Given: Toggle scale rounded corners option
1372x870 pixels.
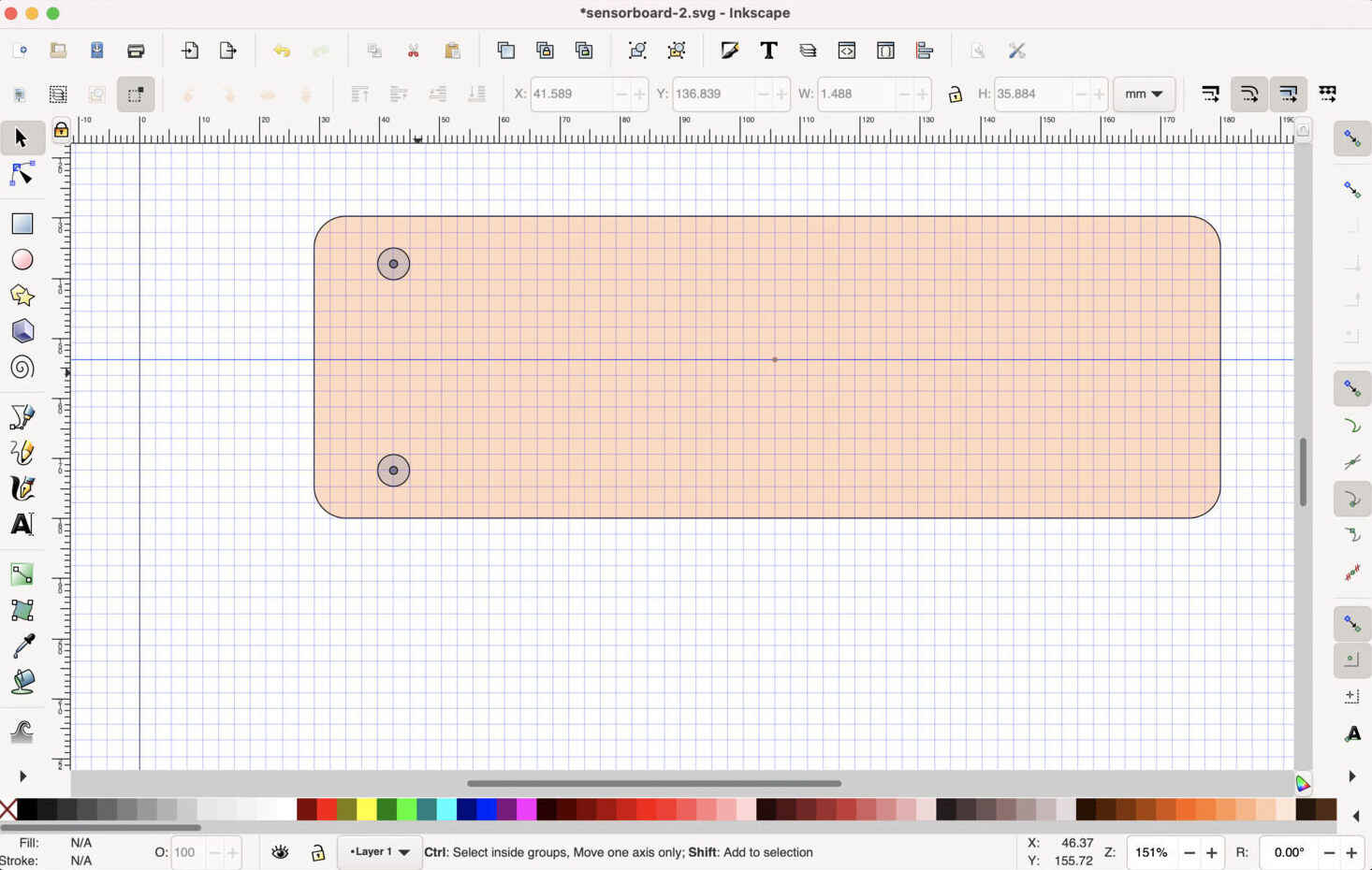Looking at the screenshot, I should point(1249,94).
